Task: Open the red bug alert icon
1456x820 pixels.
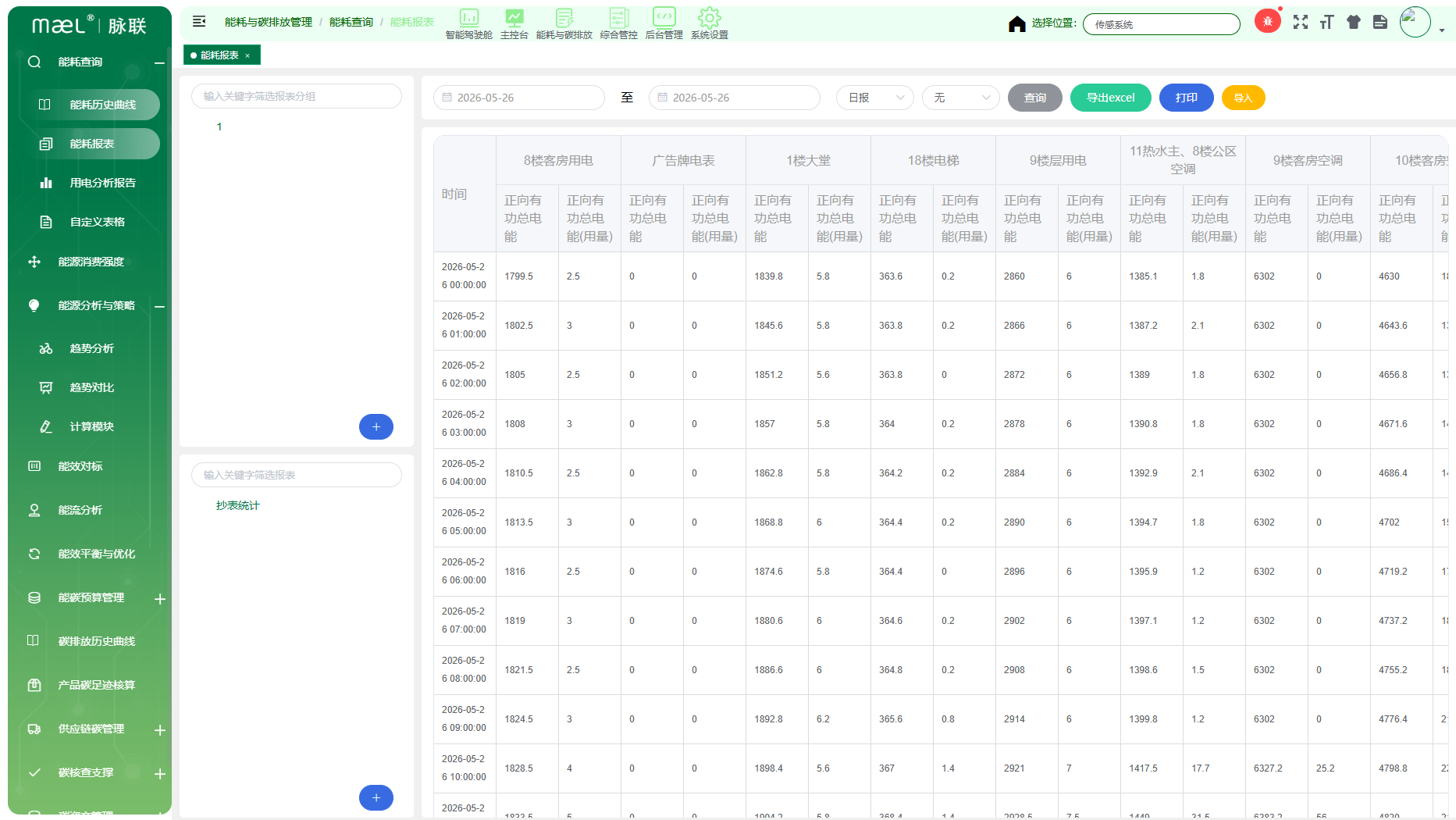Action: point(1267,22)
